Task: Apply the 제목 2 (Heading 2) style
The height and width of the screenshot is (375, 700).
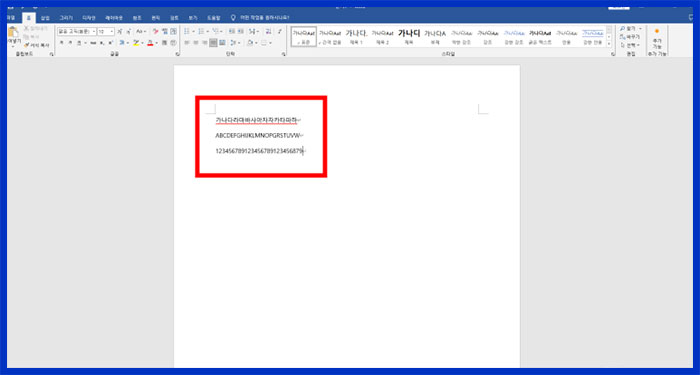Action: 383,36
